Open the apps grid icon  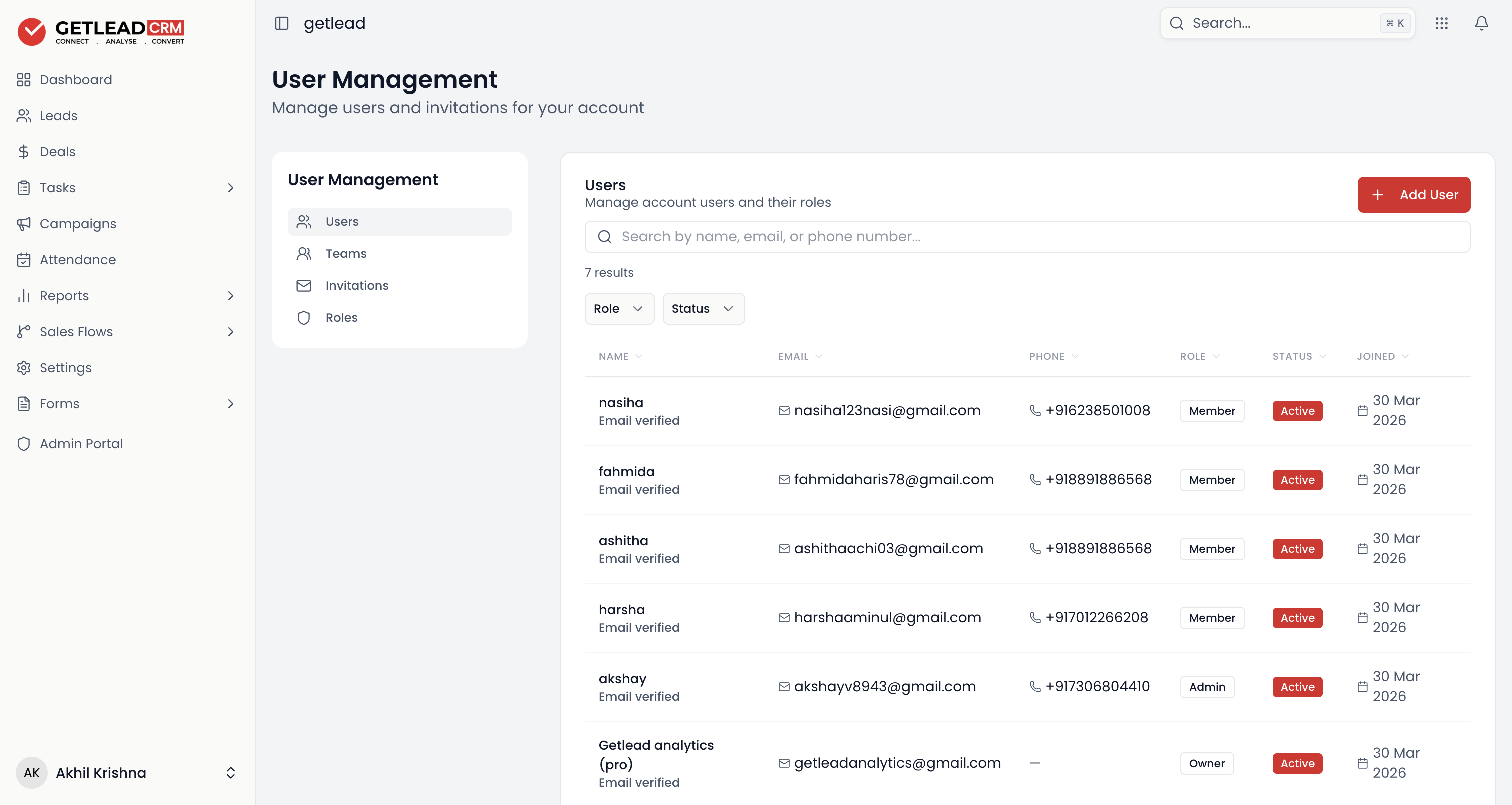[x=1441, y=23]
